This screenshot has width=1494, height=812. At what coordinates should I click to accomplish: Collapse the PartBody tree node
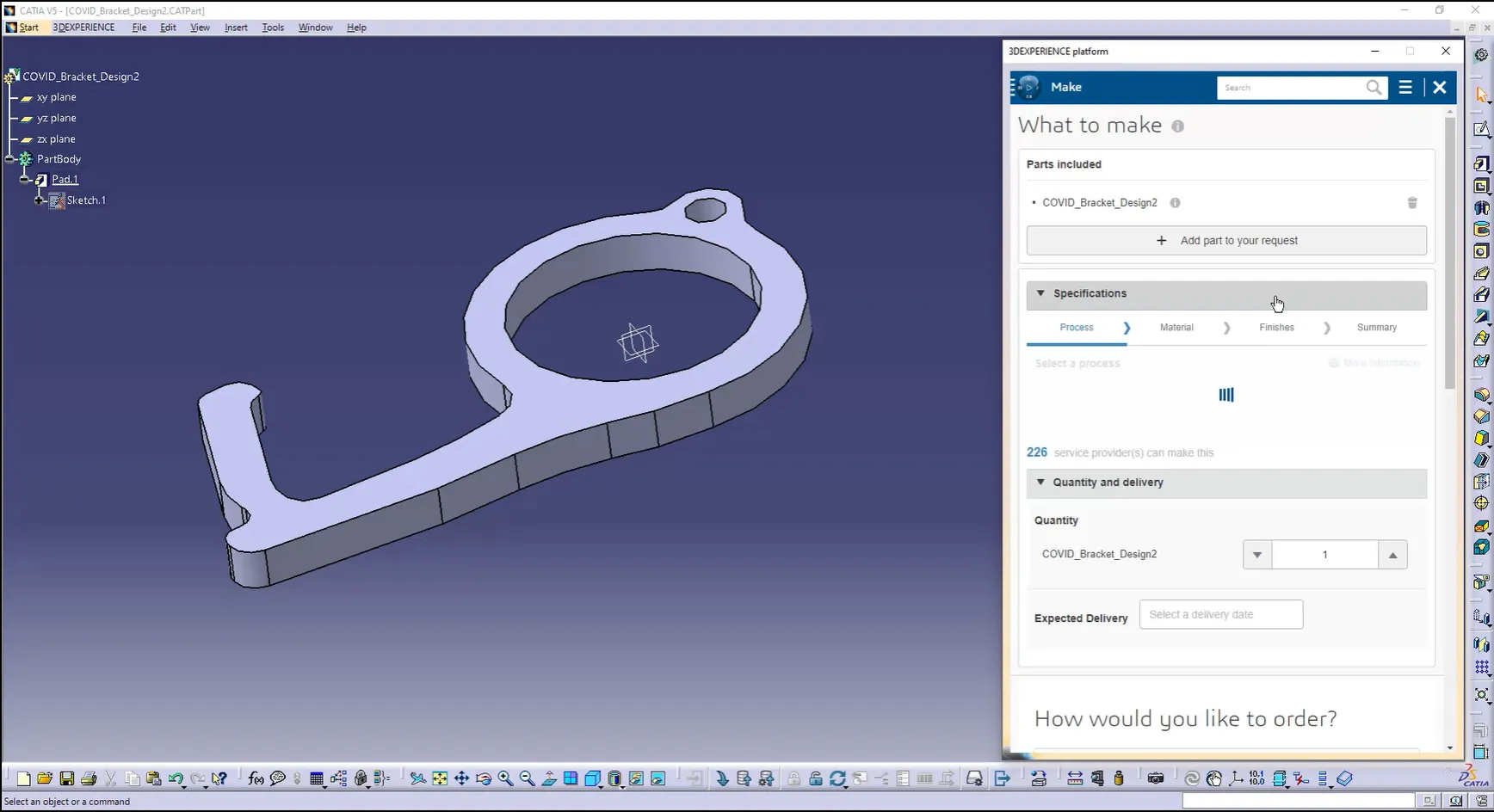10,159
